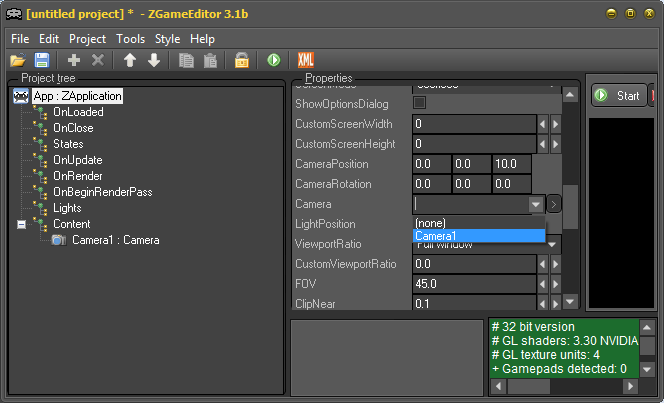Open the ViewportRatio dropdown arrow
This screenshot has width=664, height=403.
click(x=552, y=245)
